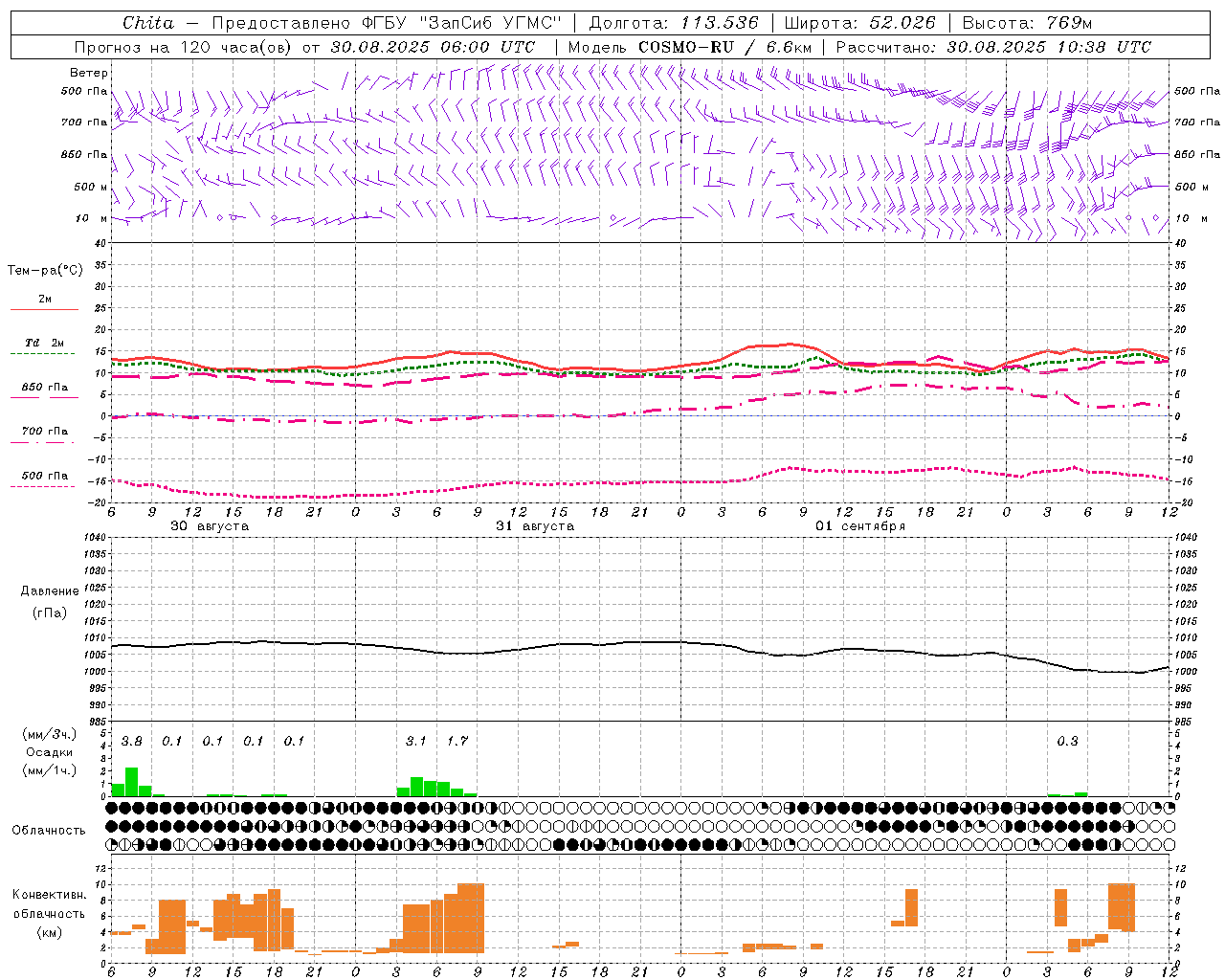Click the "2м" temperature legend entry
This screenshot has height=980, width=1225.
(x=45, y=300)
